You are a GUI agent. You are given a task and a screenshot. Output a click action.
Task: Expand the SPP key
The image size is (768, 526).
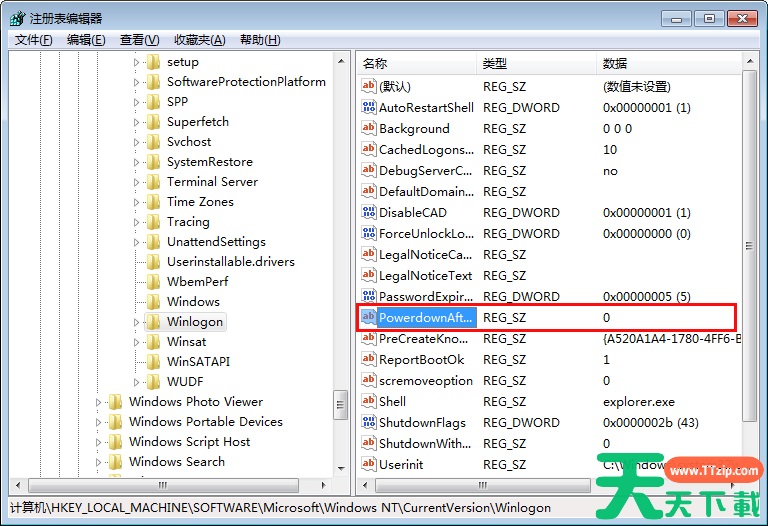coord(136,102)
